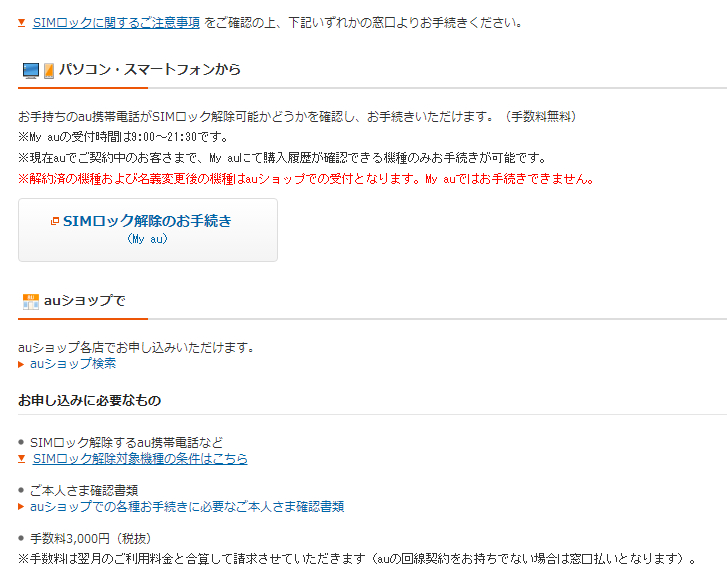
Task: Click the orange smartphone icon
Action: tap(49, 71)
